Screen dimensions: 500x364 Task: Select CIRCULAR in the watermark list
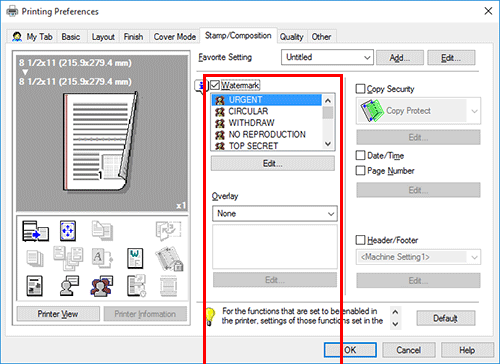(267, 111)
